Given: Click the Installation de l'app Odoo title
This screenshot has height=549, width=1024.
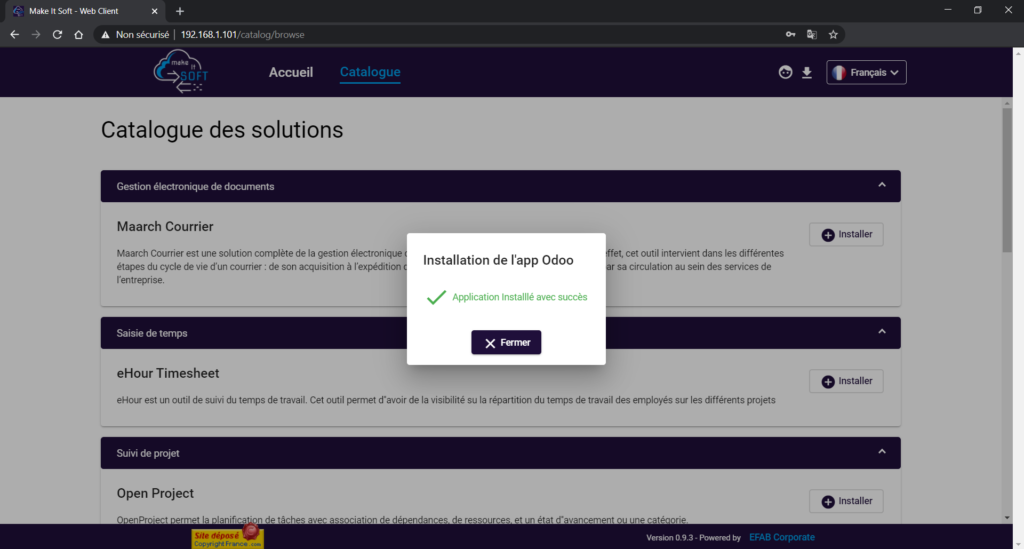Looking at the screenshot, I should point(498,260).
